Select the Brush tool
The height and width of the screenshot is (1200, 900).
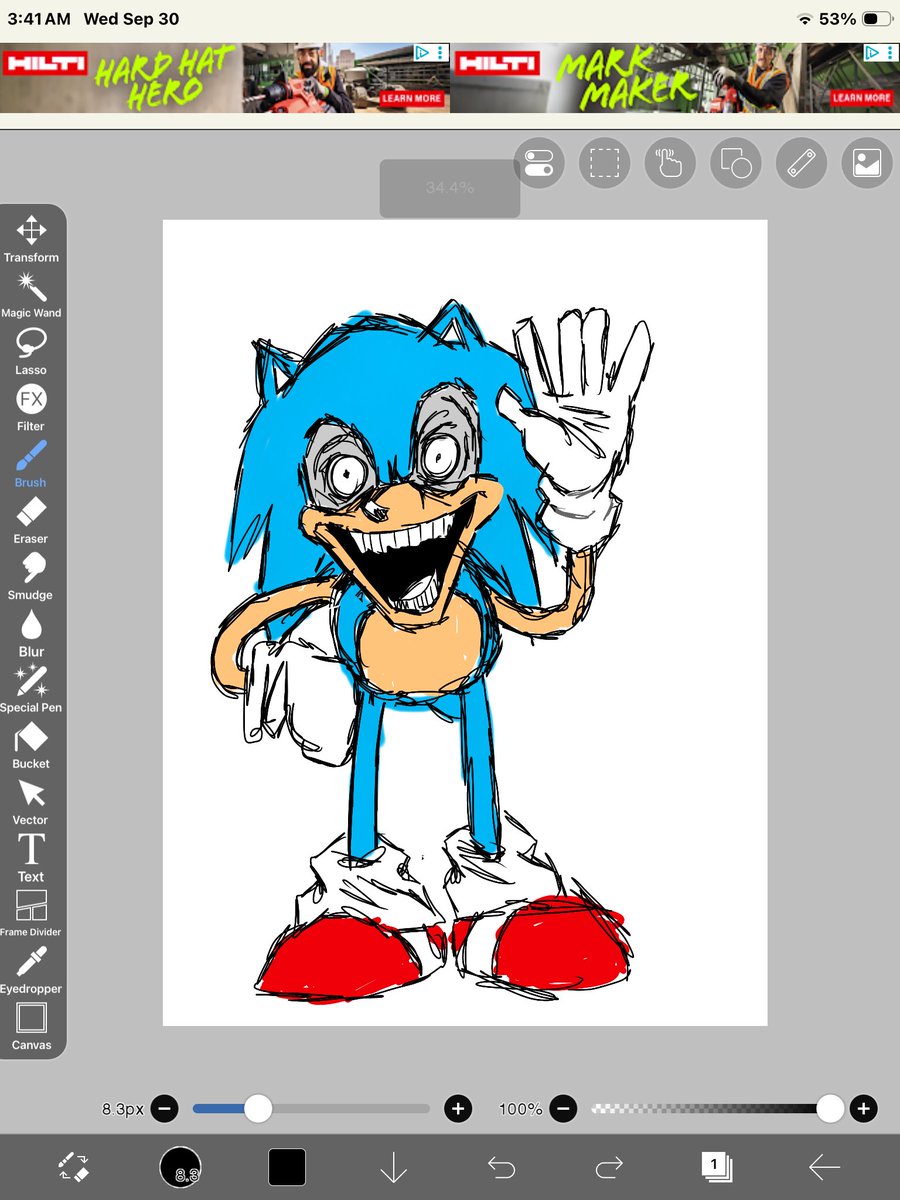[x=31, y=465]
